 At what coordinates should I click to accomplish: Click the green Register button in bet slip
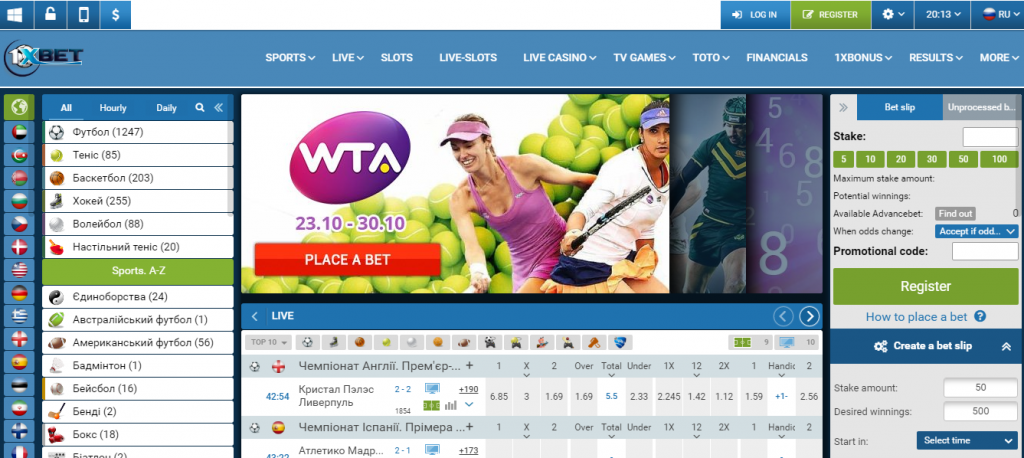click(925, 286)
